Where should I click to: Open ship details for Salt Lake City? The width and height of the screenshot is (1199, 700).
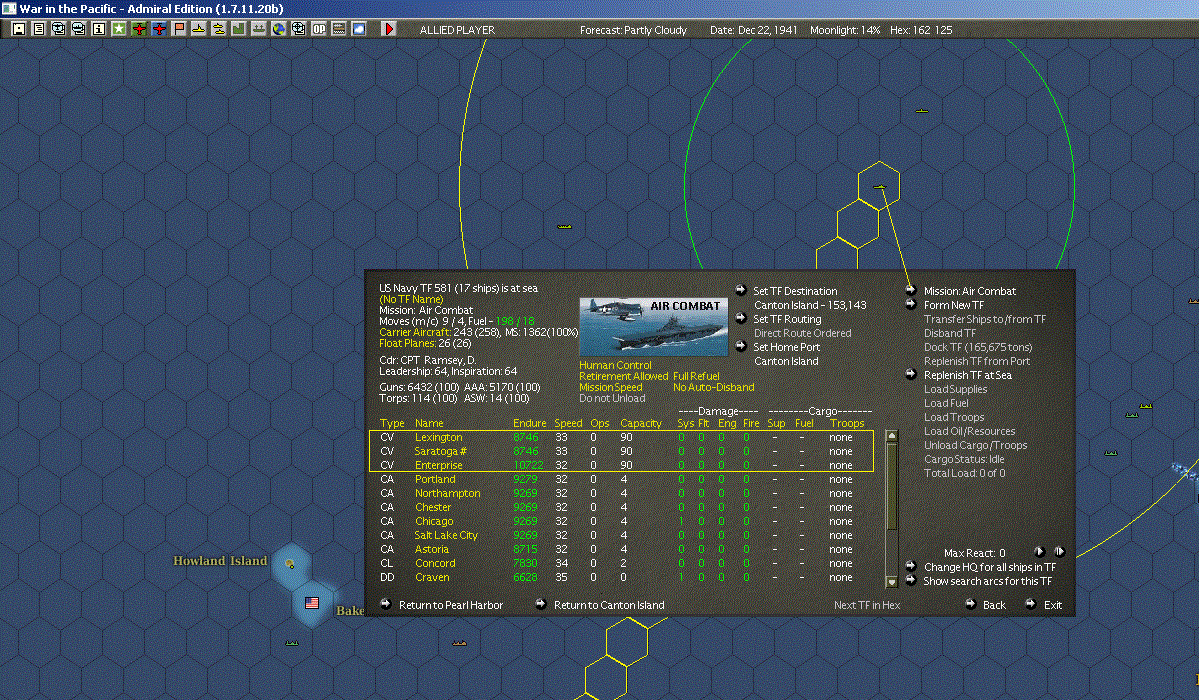pos(446,536)
